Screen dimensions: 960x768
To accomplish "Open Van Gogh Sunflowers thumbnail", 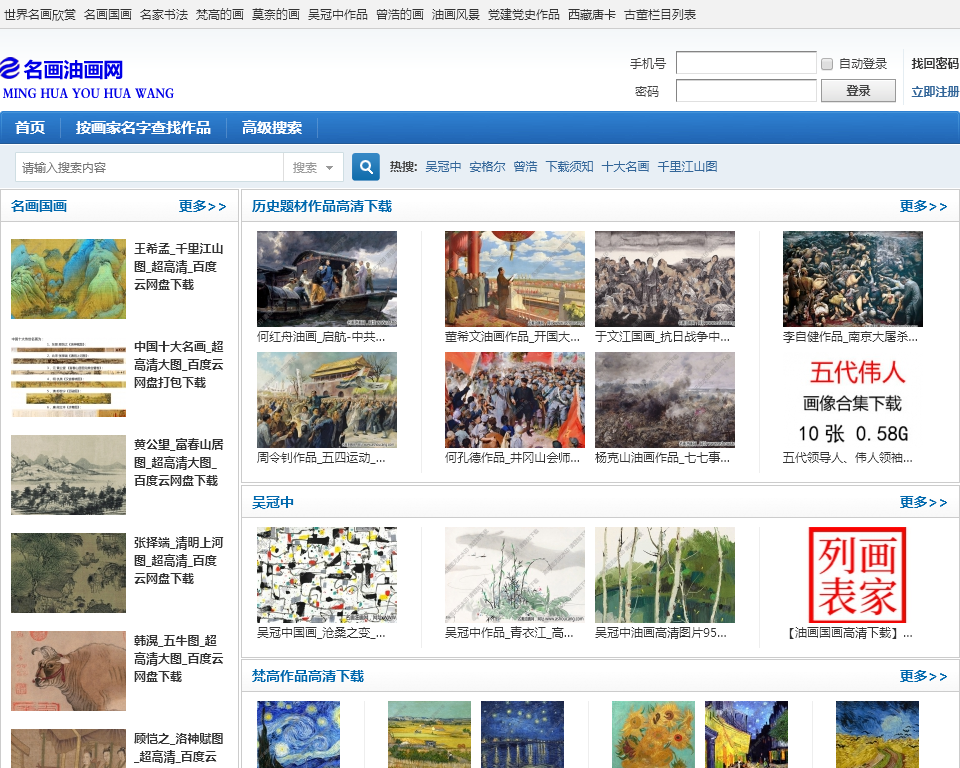I will 653,734.
